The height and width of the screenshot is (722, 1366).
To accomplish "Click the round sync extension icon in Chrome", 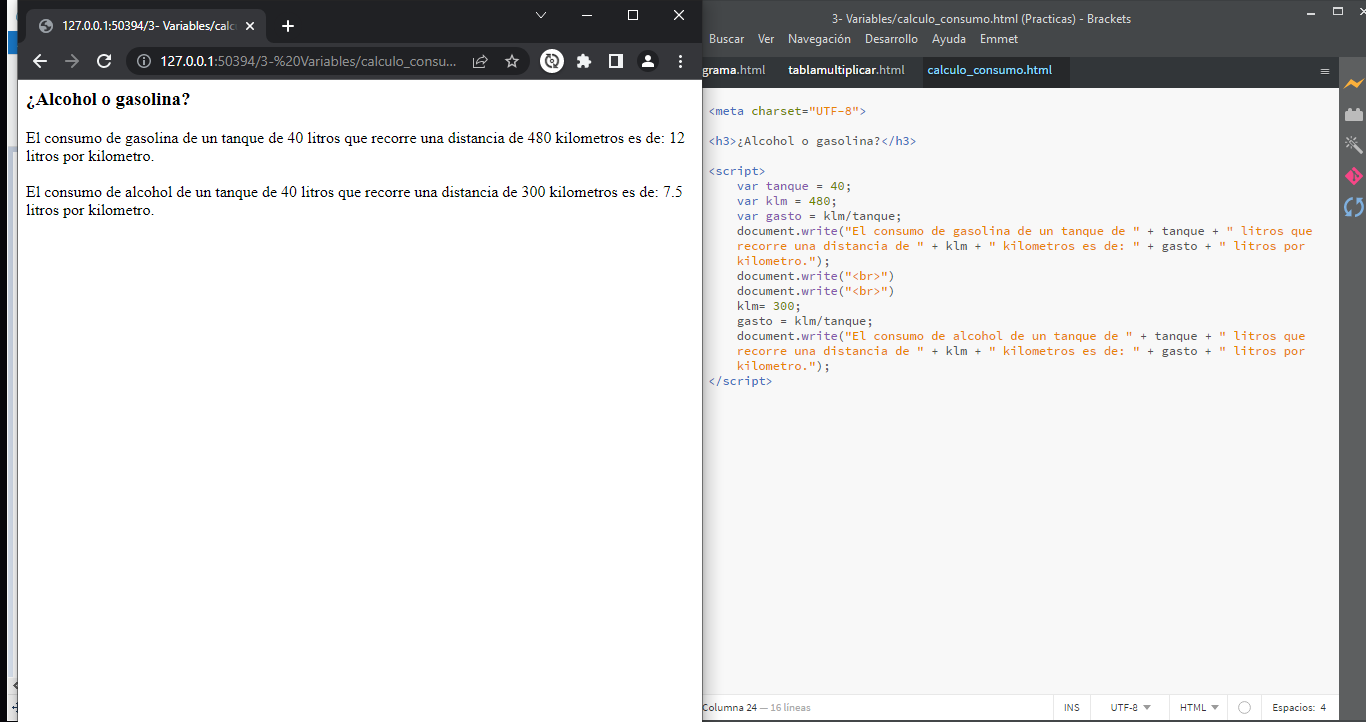I will pyautogui.click(x=552, y=61).
